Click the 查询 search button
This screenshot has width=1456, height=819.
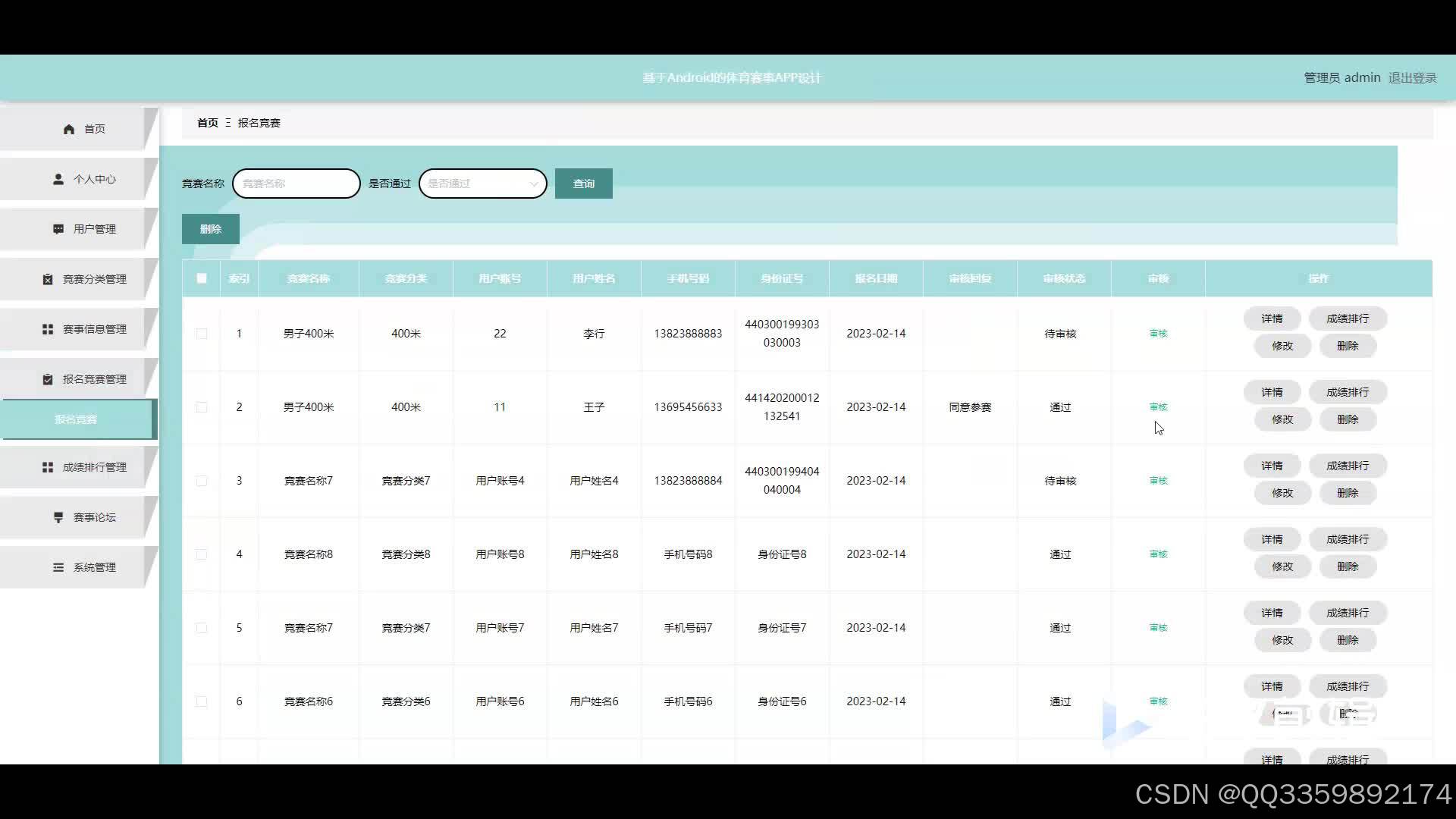(x=584, y=184)
